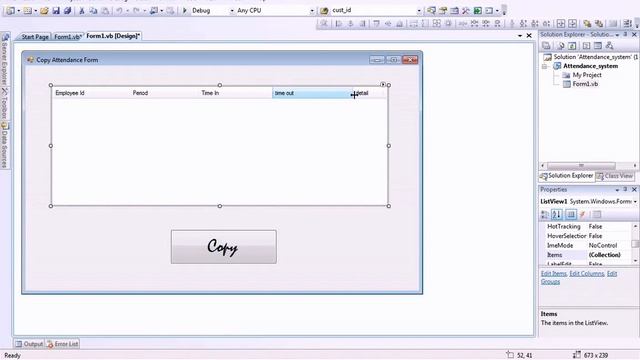Viewport: 640px width, 360px height.
Task: Open the Server Explorer side tab
Action: (4, 59)
